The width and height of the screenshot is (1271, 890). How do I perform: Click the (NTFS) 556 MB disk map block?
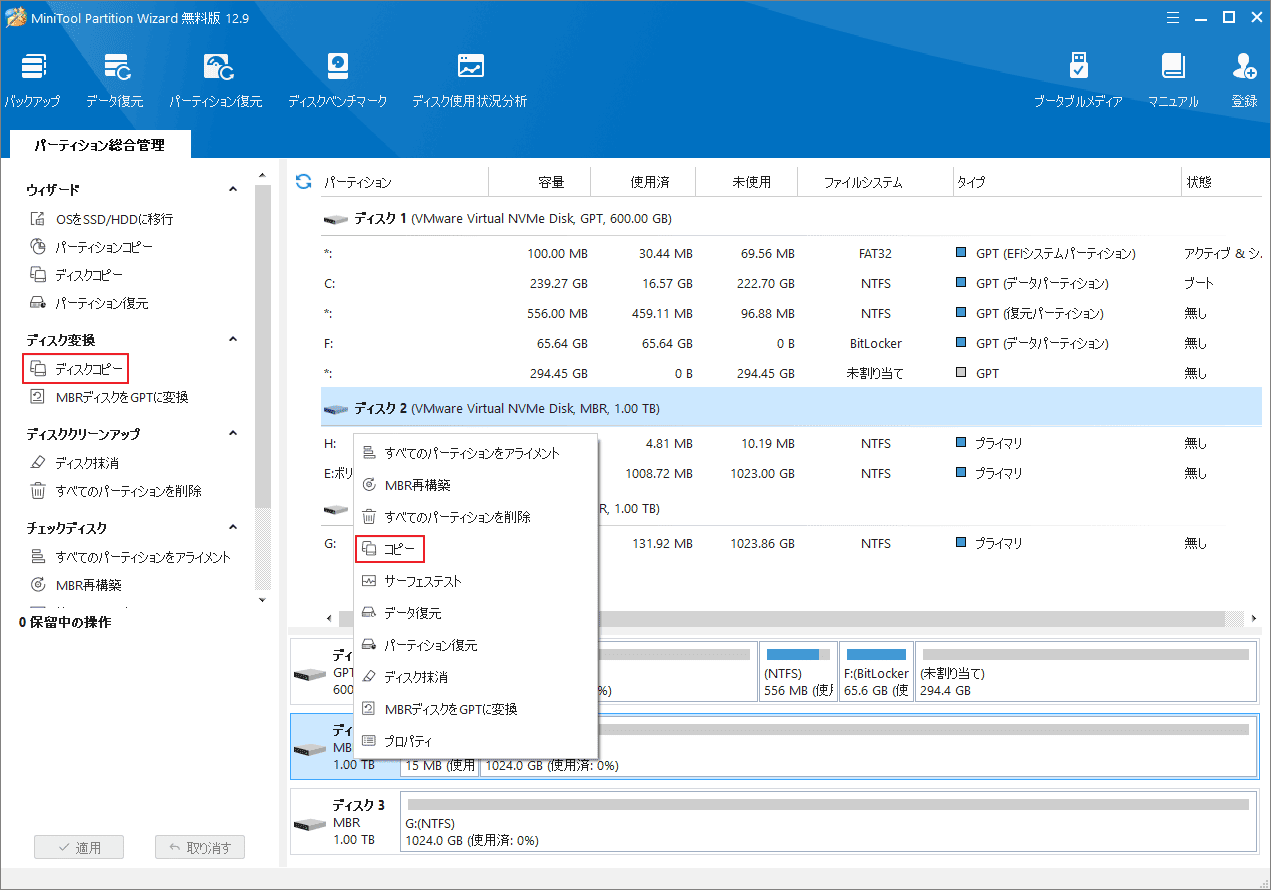click(797, 672)
